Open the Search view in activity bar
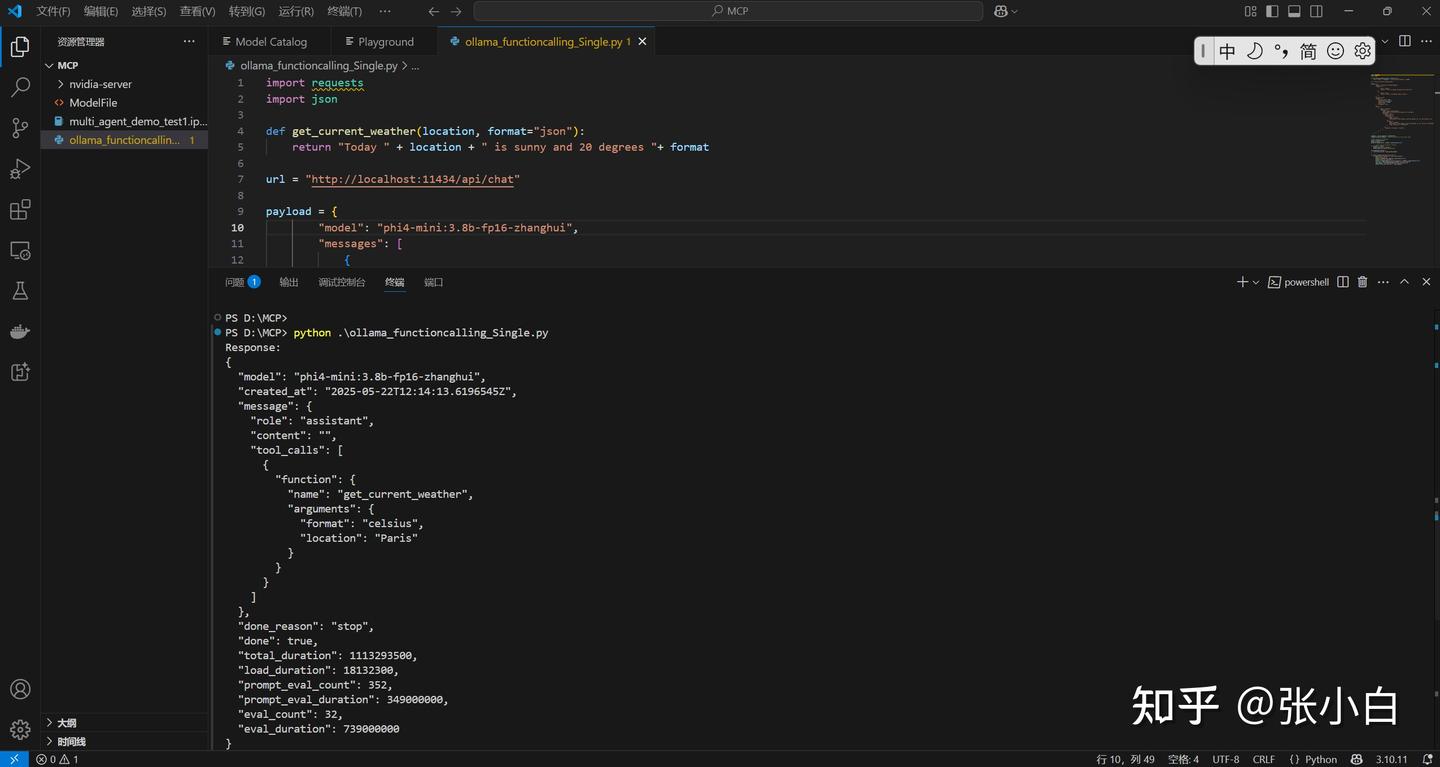Screen dimensions: 1440x767 tap(20, 88)
